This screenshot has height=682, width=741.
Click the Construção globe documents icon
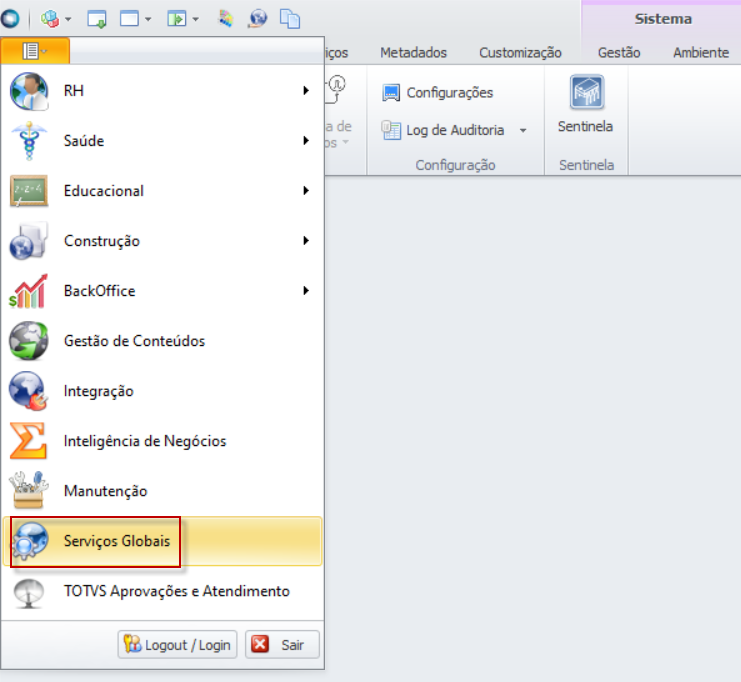pyautogui.click(x=29, y=241)
